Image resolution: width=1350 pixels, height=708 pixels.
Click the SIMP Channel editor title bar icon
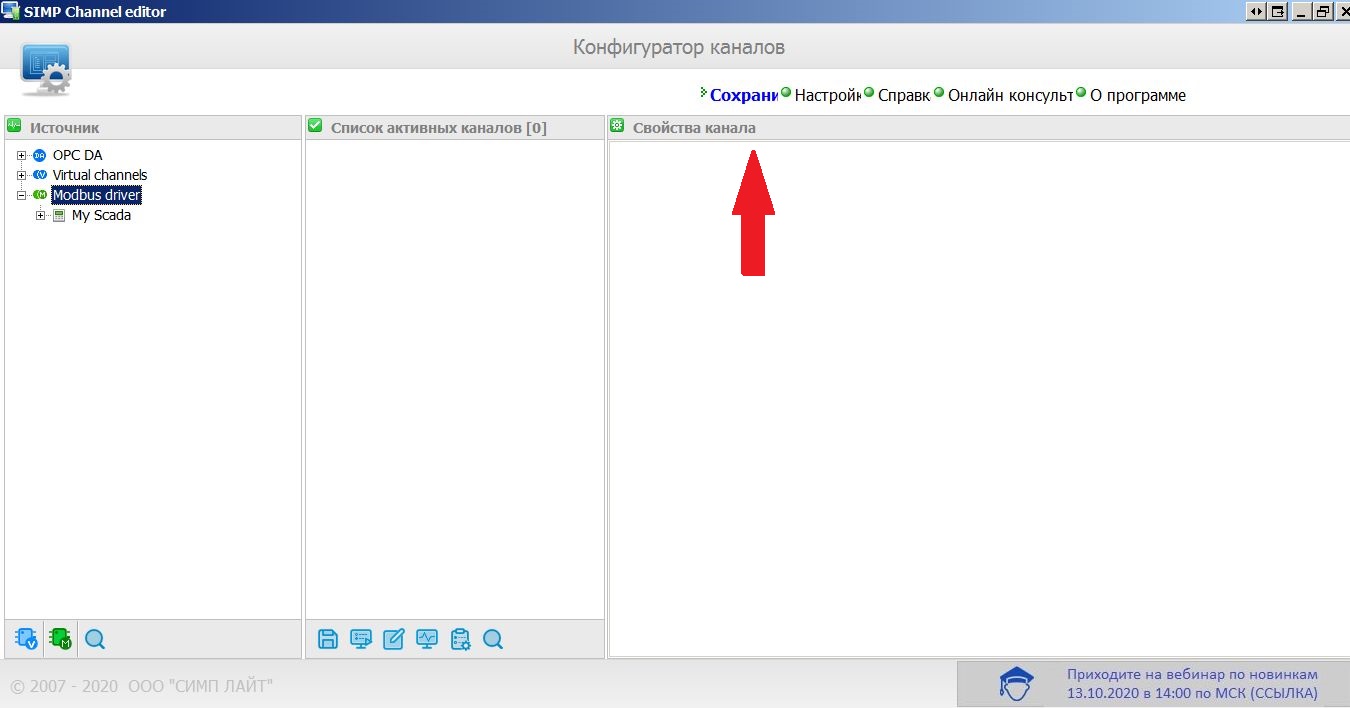(10, 11)
